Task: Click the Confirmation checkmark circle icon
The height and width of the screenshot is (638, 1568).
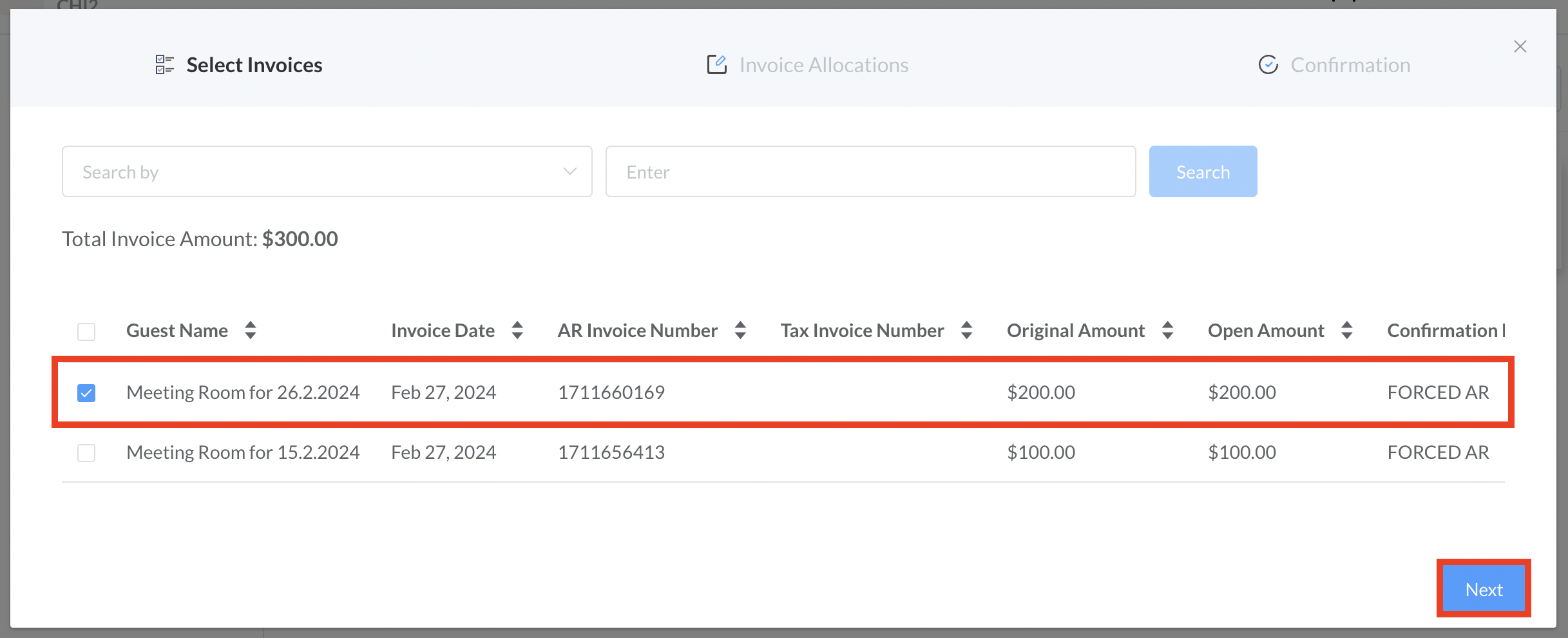Action: [x=1268, y=64]
